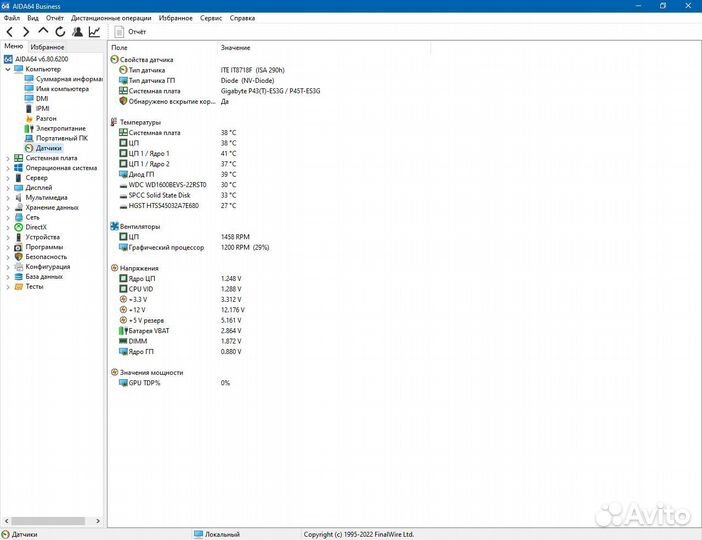The image size is (702, 540).
Task: Expand the Мультимедиа tree node
Action: click(x=8, y=197)
